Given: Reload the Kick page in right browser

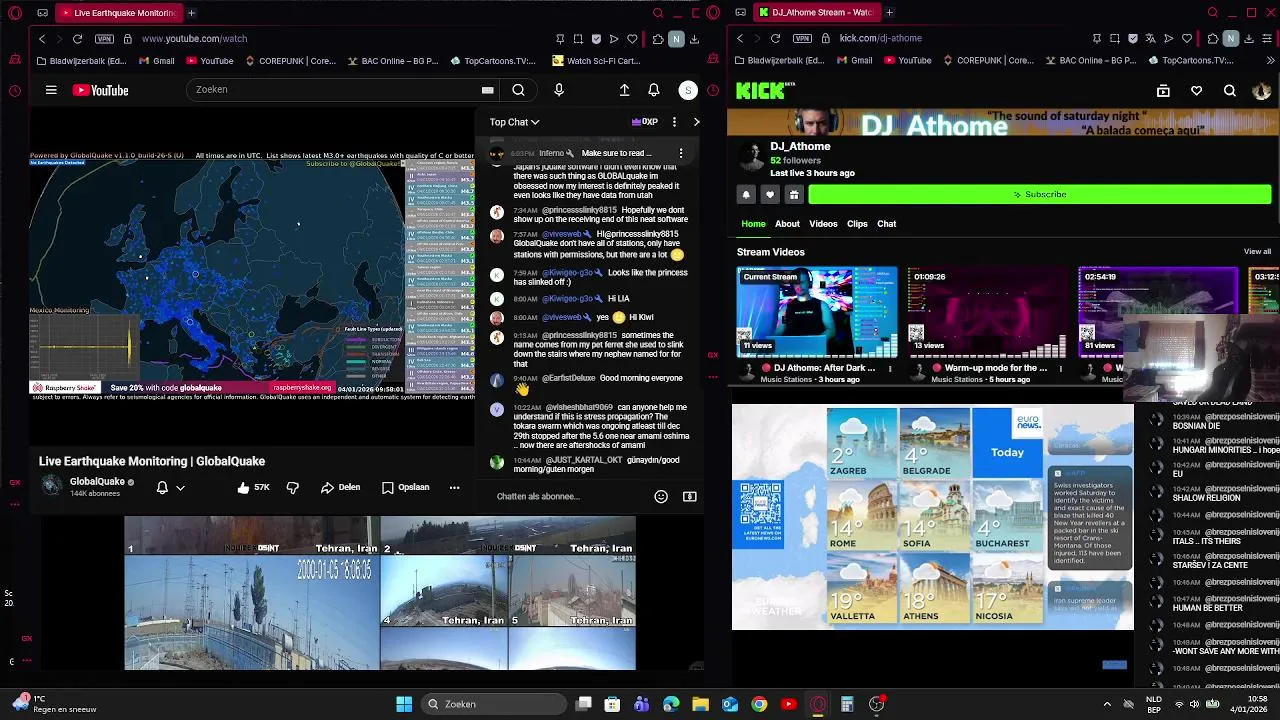Looking at the screenshot, I should [x=775, y=39].
